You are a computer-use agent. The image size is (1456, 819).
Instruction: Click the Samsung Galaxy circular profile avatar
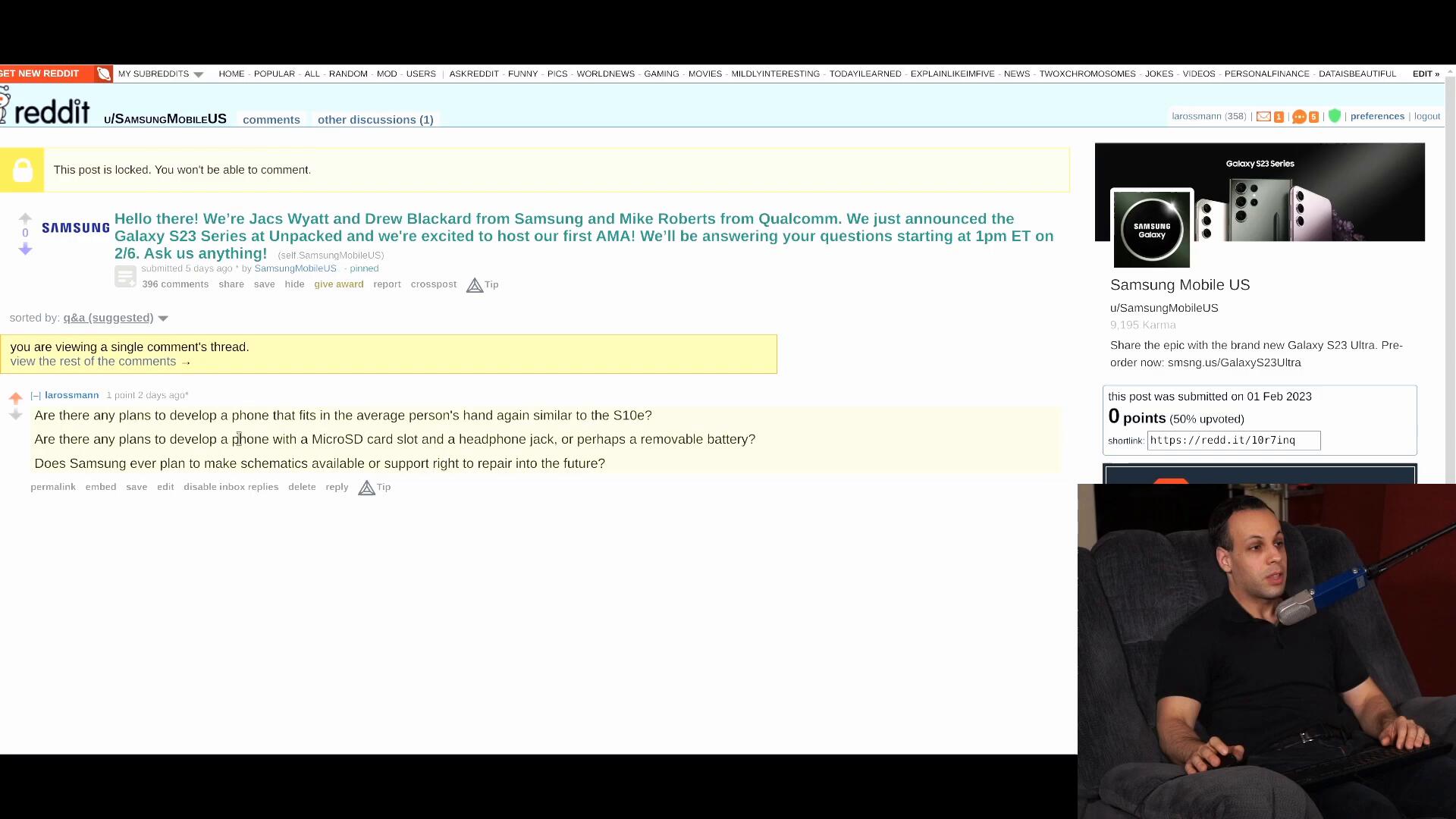click(x=1151, y=229)
